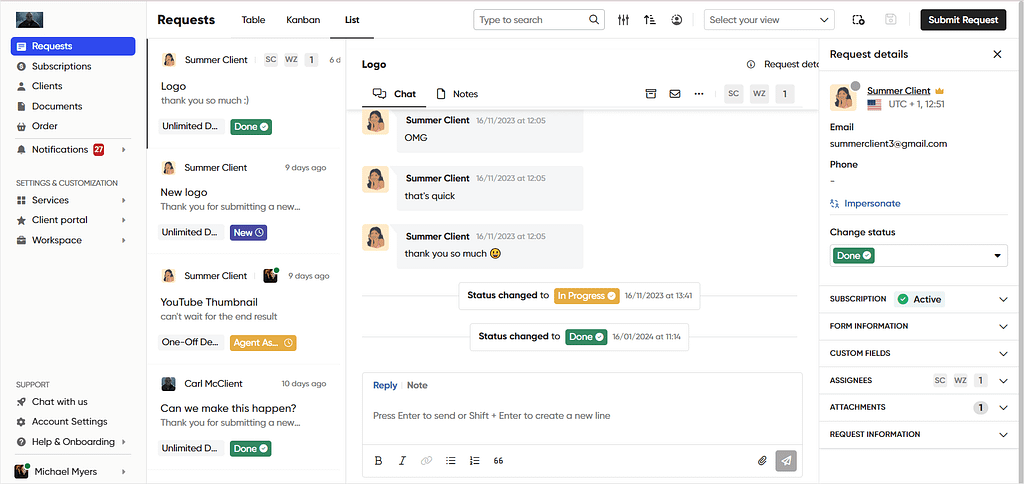
Task: Open Clients in the sidebar
Action: click(47, 86)
